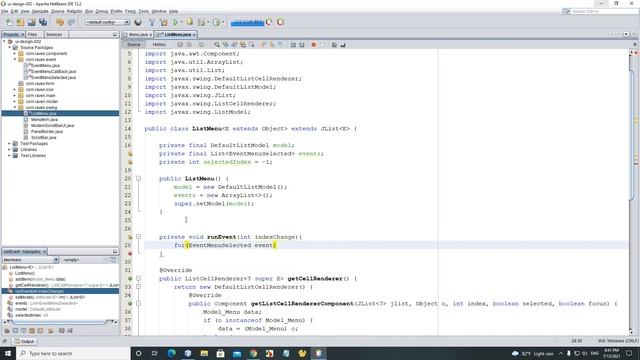Image resolution: width=640 pixels, height=360 pixels.
Task: Toggle Show Static Members filter in Navigator
Action: (x=23, y=331)
